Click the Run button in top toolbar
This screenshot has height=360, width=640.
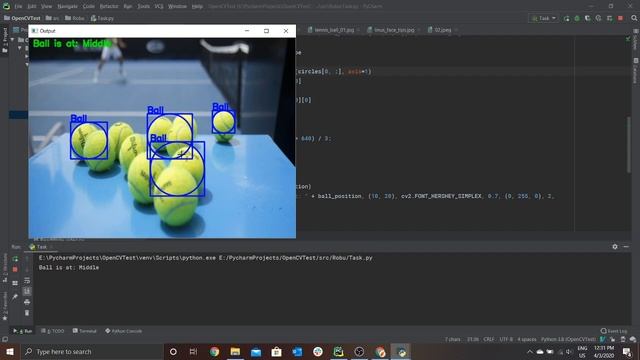[x=567, y=18]
